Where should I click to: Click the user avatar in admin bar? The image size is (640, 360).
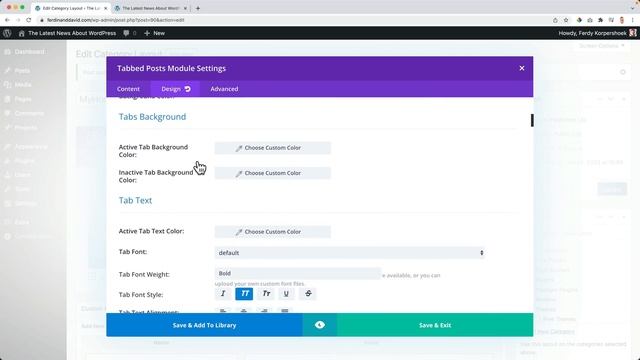coord(633,33)
